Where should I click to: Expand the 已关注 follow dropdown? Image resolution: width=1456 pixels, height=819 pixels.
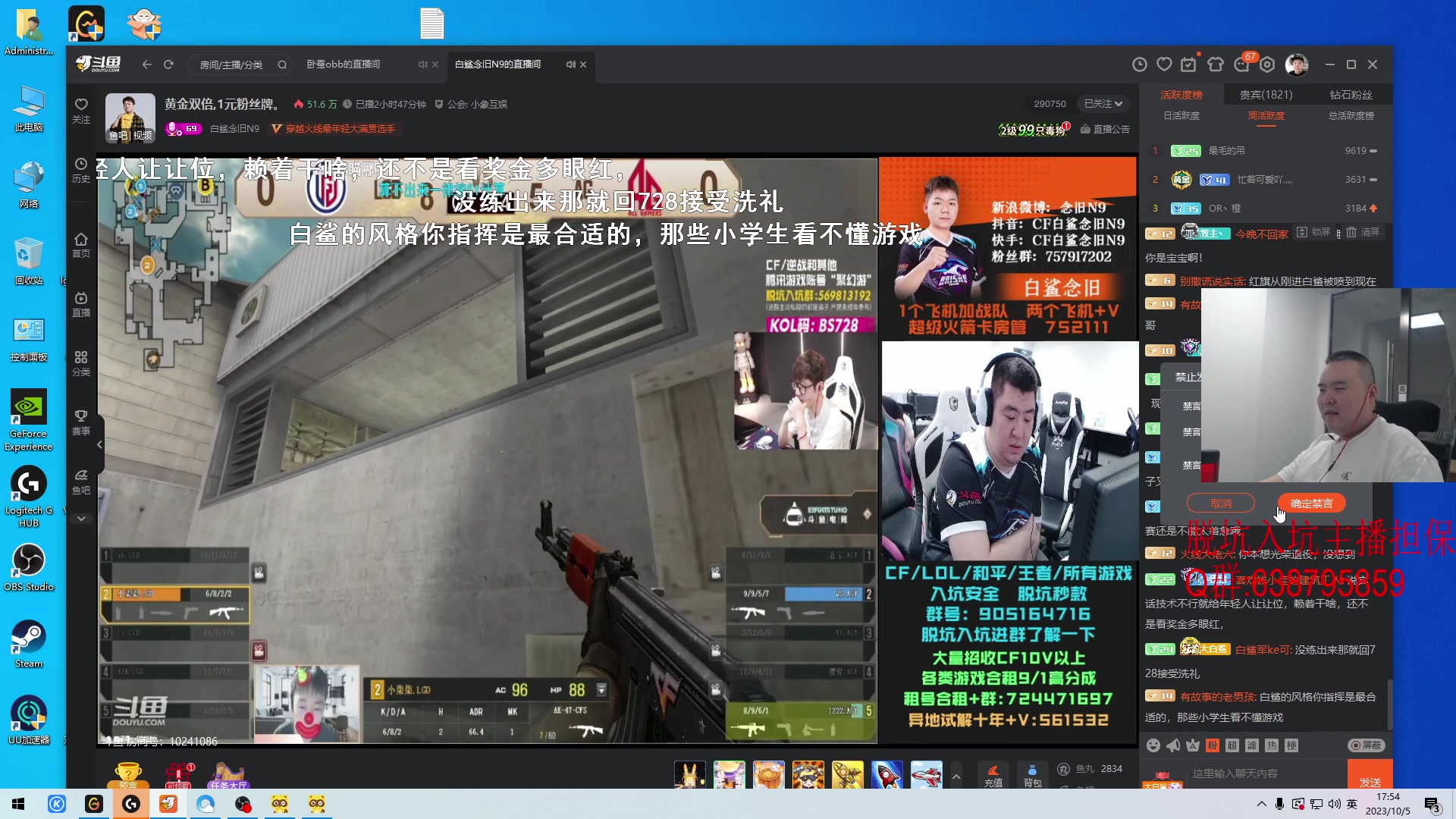pos(1103,104)
